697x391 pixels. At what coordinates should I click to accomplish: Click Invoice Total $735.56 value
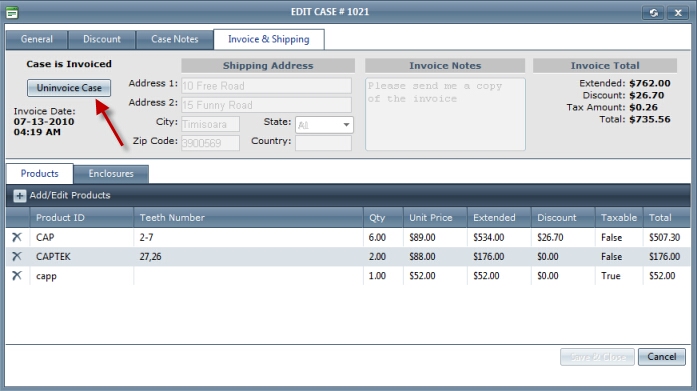pyautogui.click(x=649, y=119)
